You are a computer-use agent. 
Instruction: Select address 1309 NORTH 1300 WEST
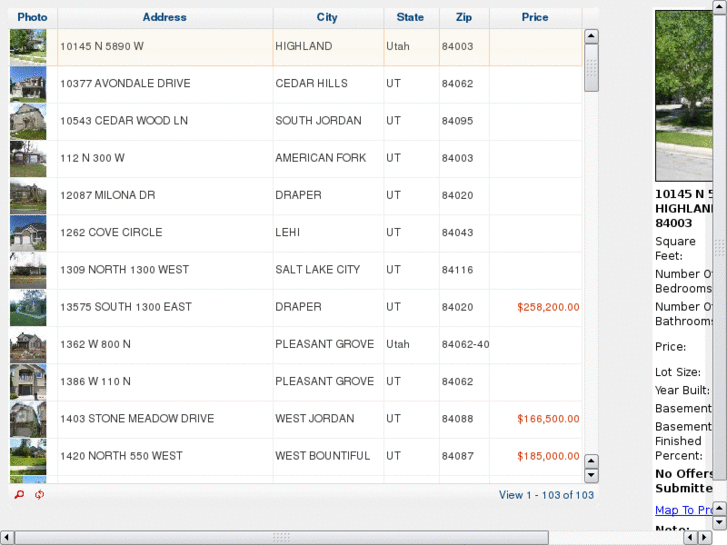point(125,269)
